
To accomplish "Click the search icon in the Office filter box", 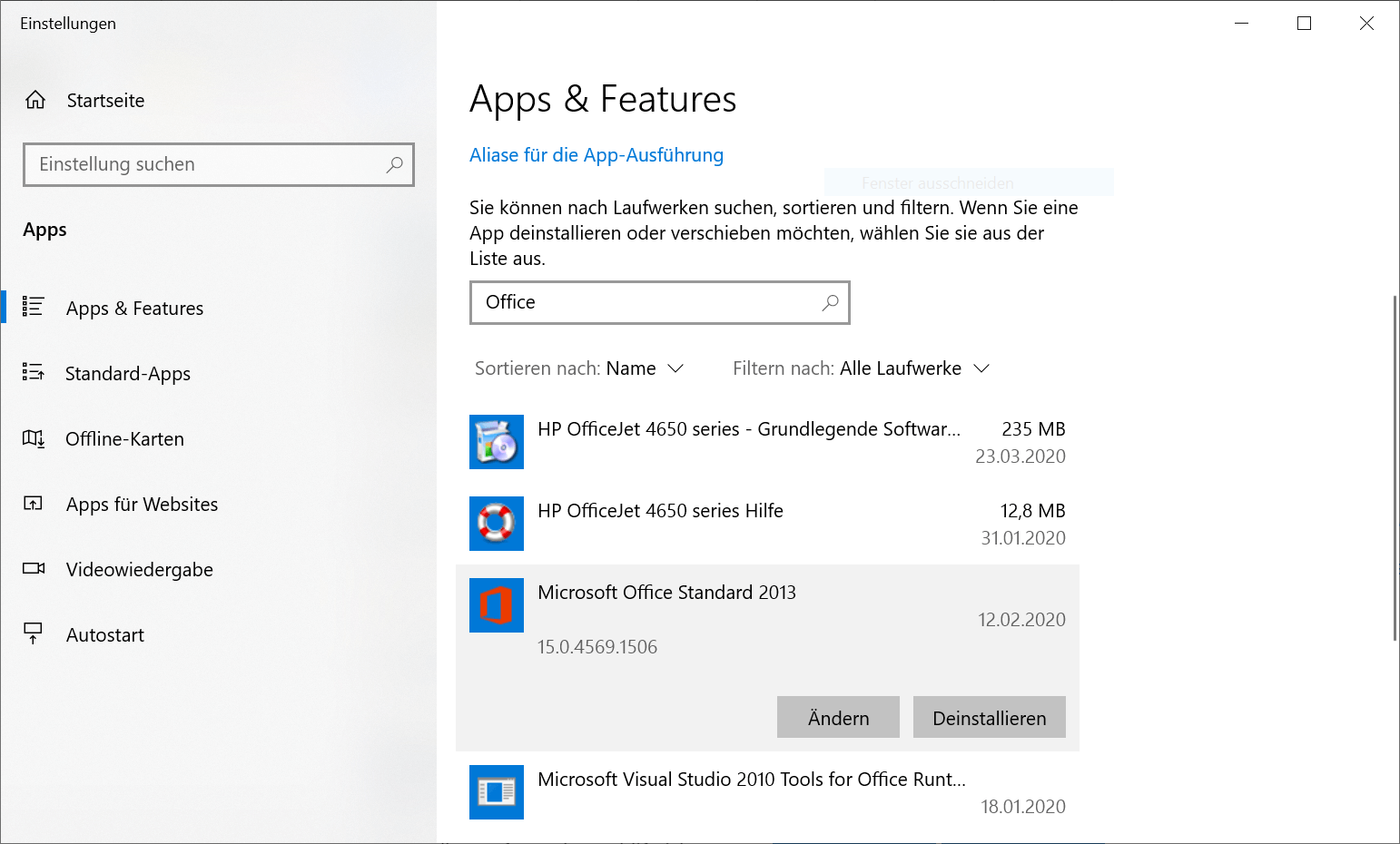I will pyautogui.click(x=830, y=302).
